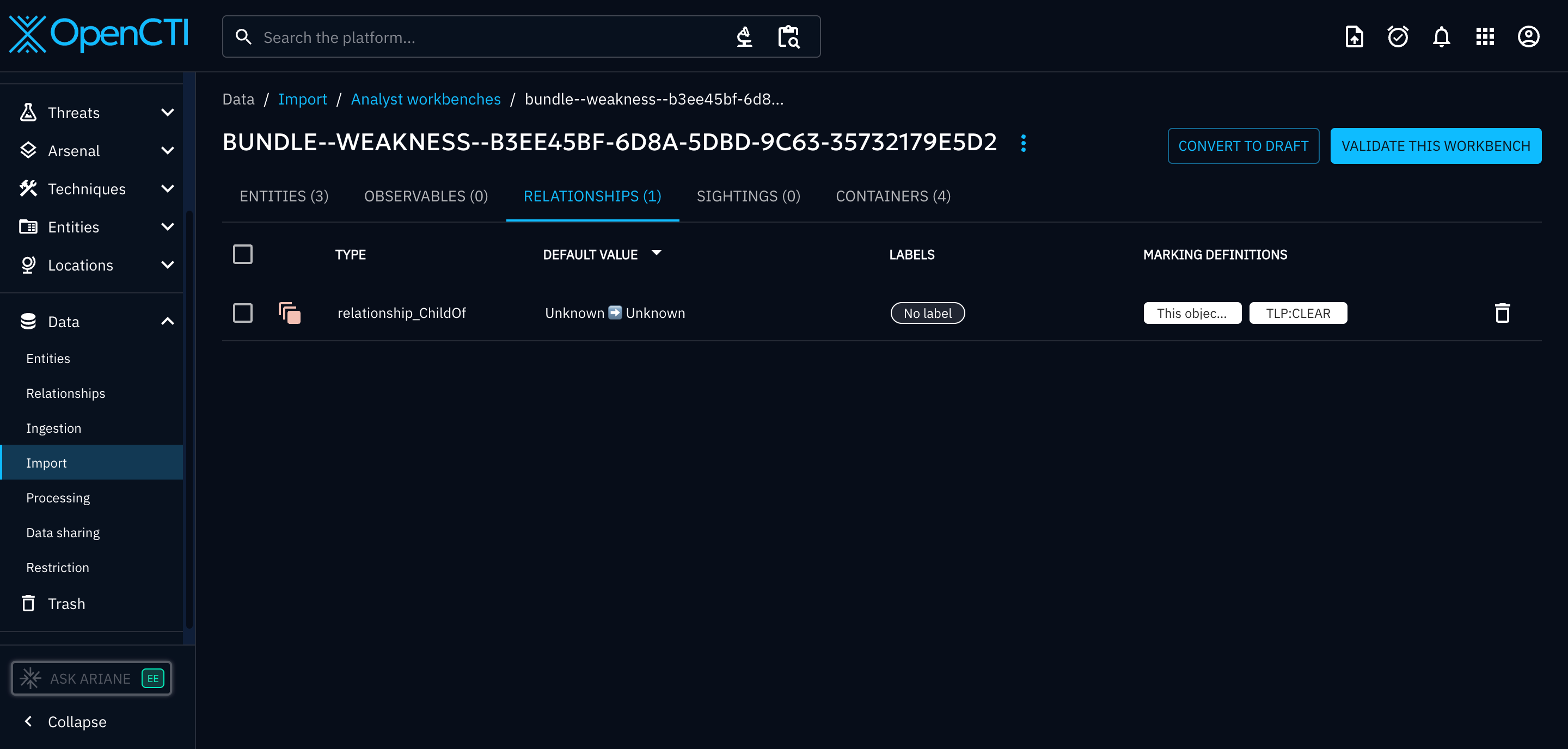1568x749 pixels.
Task: Click the investigation microscope icon in search bar
Action: [744, 37]
